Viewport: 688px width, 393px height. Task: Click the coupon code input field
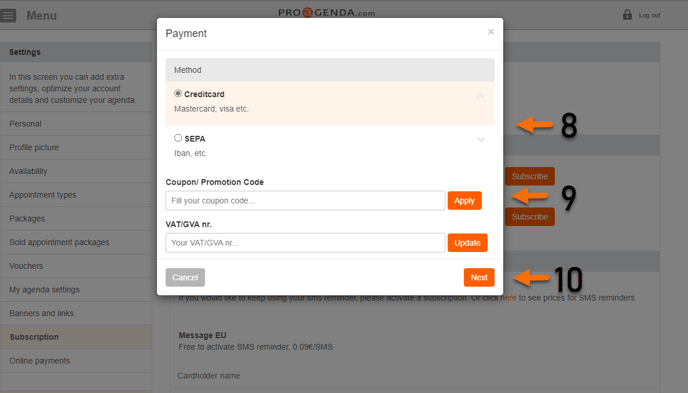coord(305,200)
